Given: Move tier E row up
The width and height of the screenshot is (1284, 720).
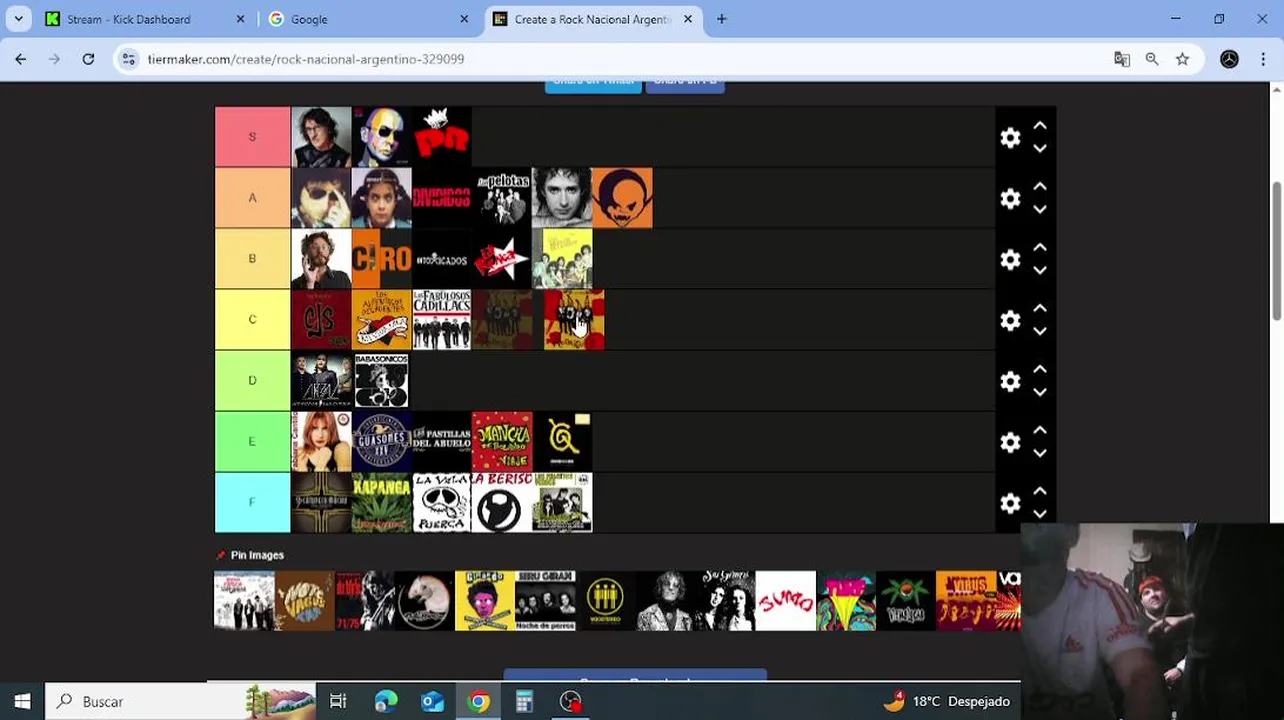Looking at the screenshot, I should pyautogui.click(x=1040, y=431).
